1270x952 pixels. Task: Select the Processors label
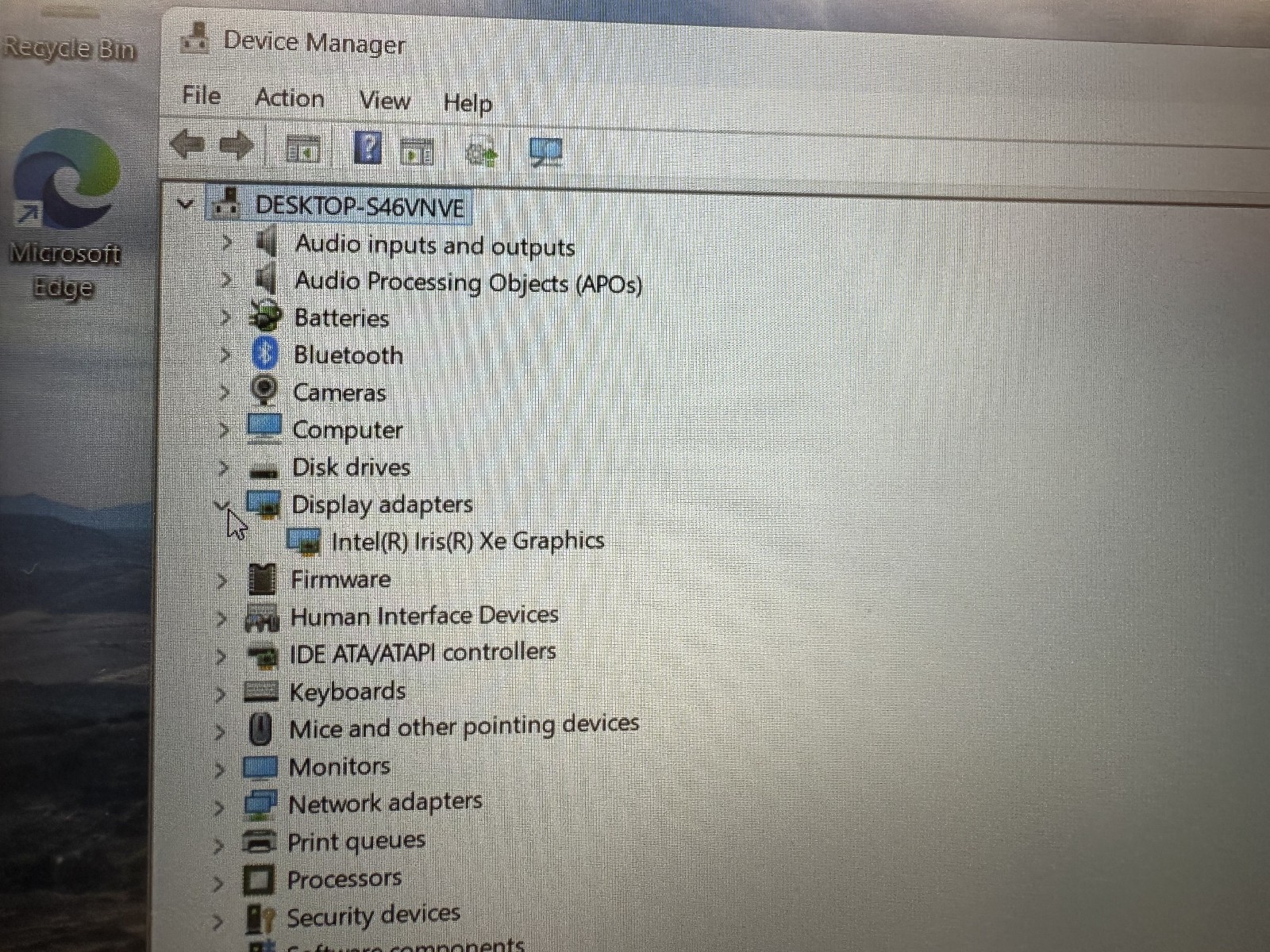pyautogui.click(x=344, y=879)
